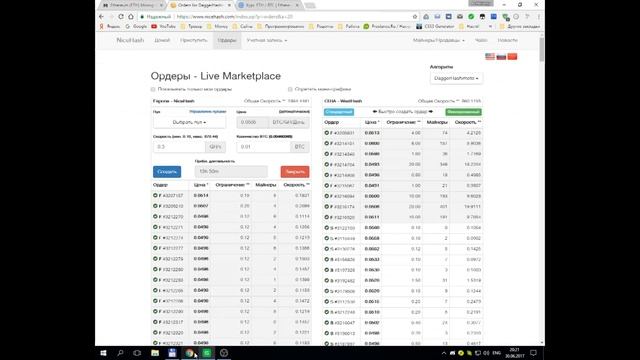The height and width of the screenshot is (360, 640).
Task: Toggle the checkbox beside Live Marketplace options on right
Action: coord(290,89)
